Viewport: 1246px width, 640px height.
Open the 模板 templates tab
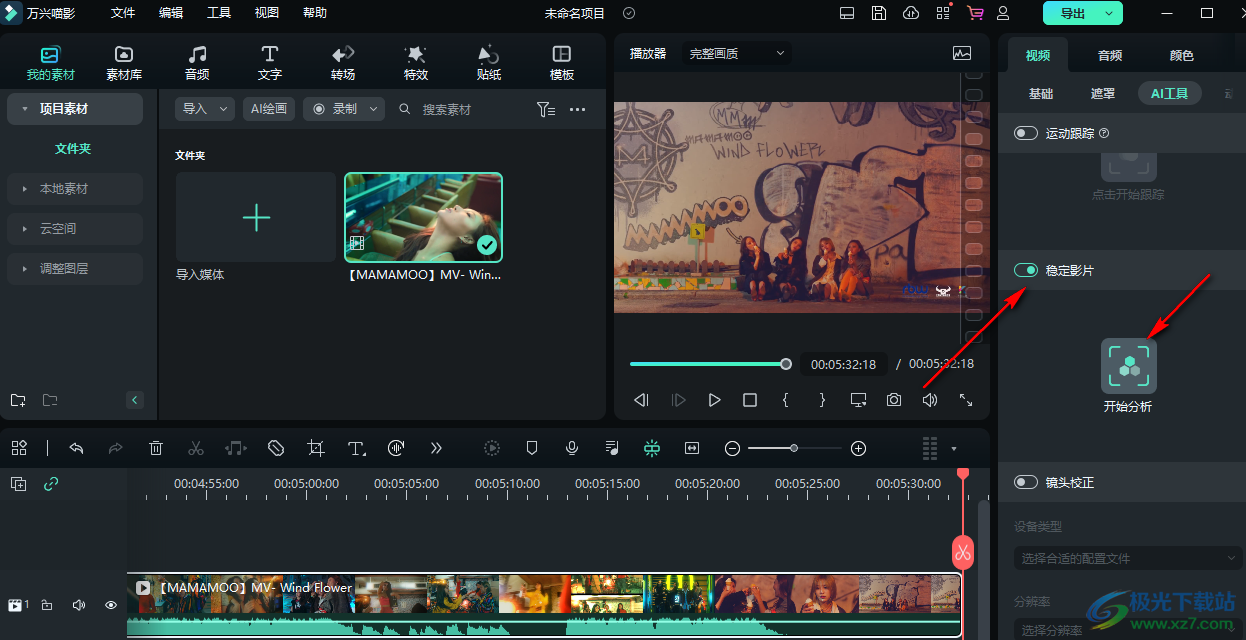point(562,62)
